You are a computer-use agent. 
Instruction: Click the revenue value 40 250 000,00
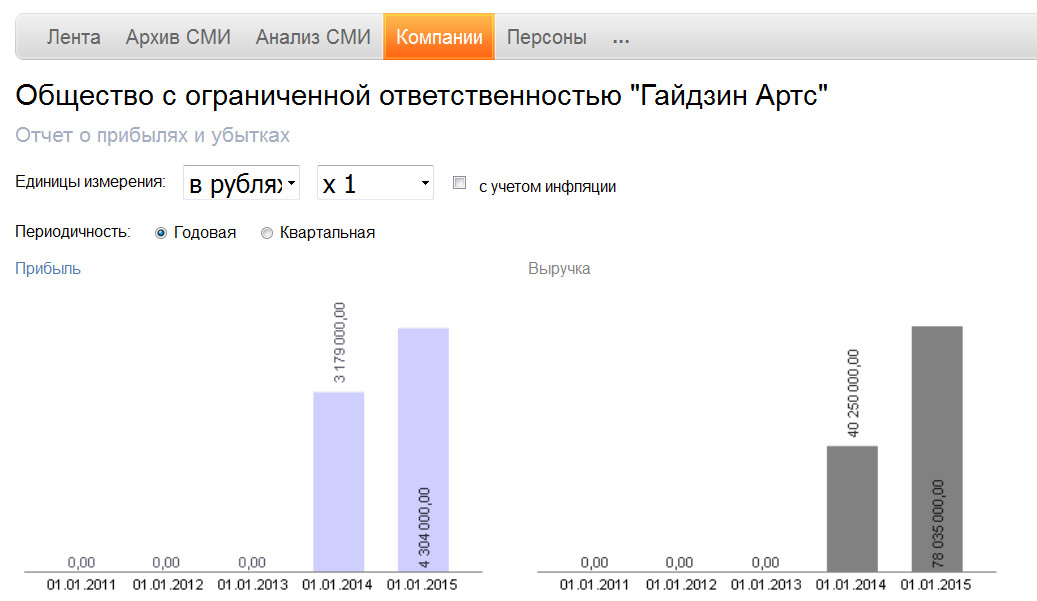(853, 393)
